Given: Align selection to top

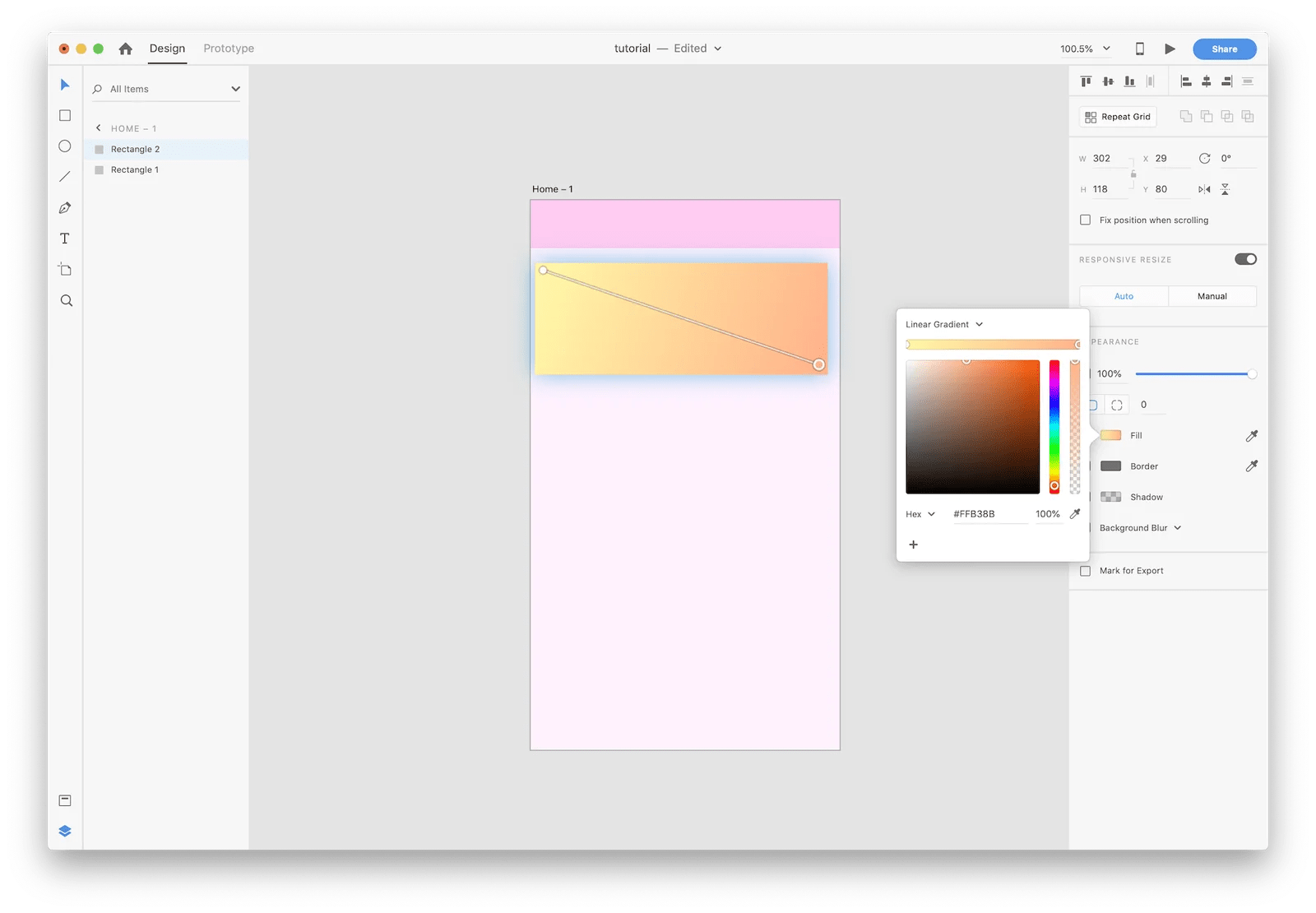Looking at the screenshot, I should [x=1087, y=81].
